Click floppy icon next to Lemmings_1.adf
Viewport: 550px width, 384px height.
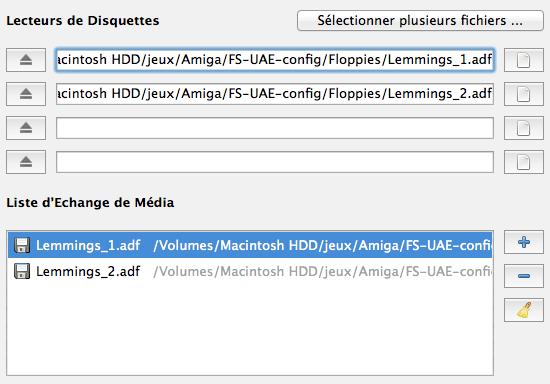click(x=22, y=245)
